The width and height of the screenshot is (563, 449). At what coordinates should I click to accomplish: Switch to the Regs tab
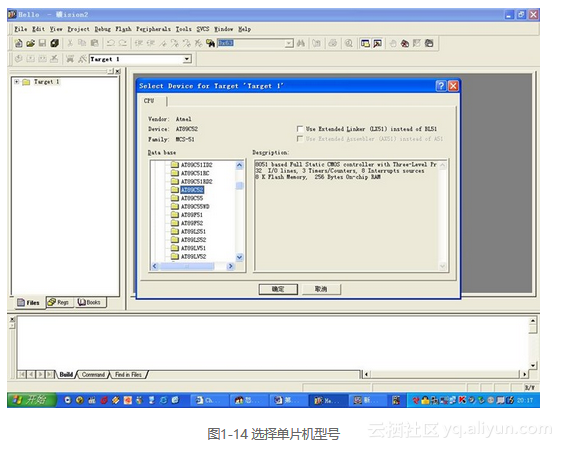59,303
